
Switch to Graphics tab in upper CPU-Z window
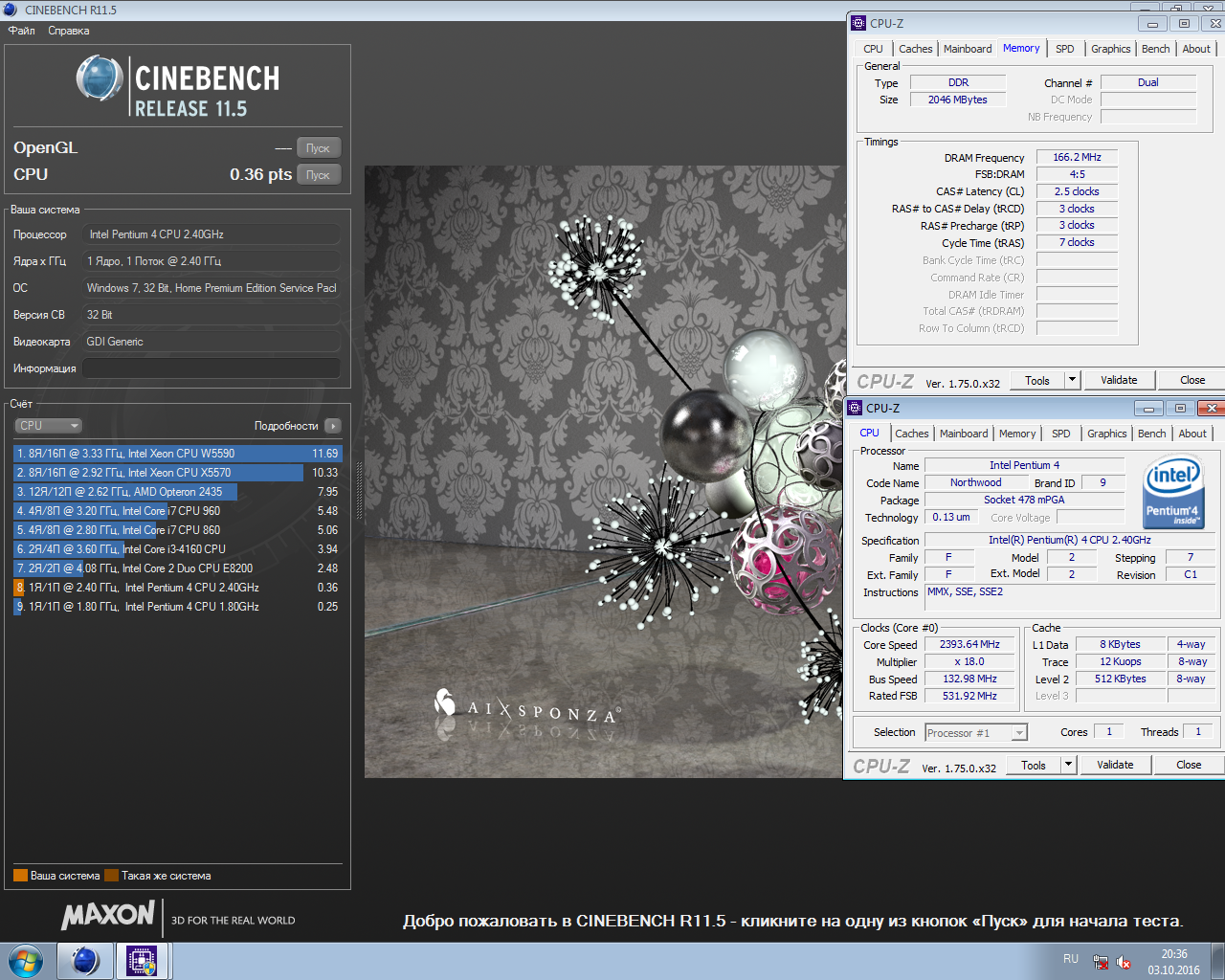[1110, 49]
